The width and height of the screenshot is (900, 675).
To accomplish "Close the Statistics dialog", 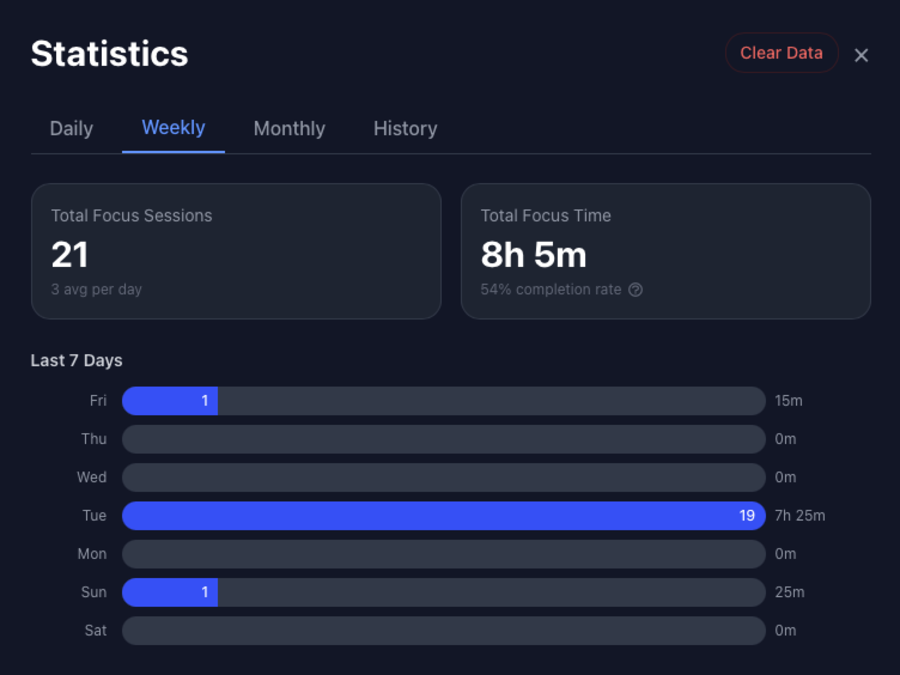I will click(x=861, y=55).
